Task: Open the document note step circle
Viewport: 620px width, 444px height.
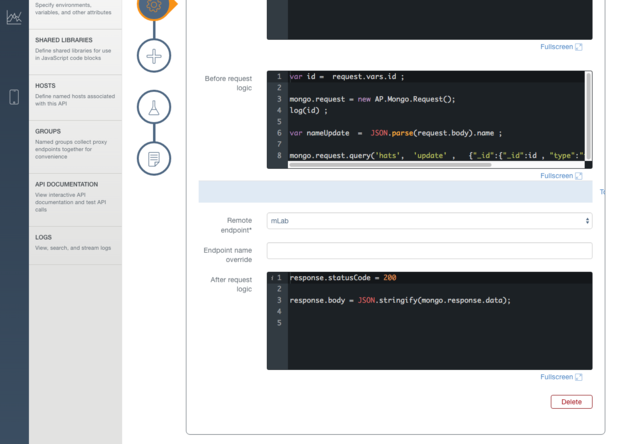Action: click(x=154, y=159)
